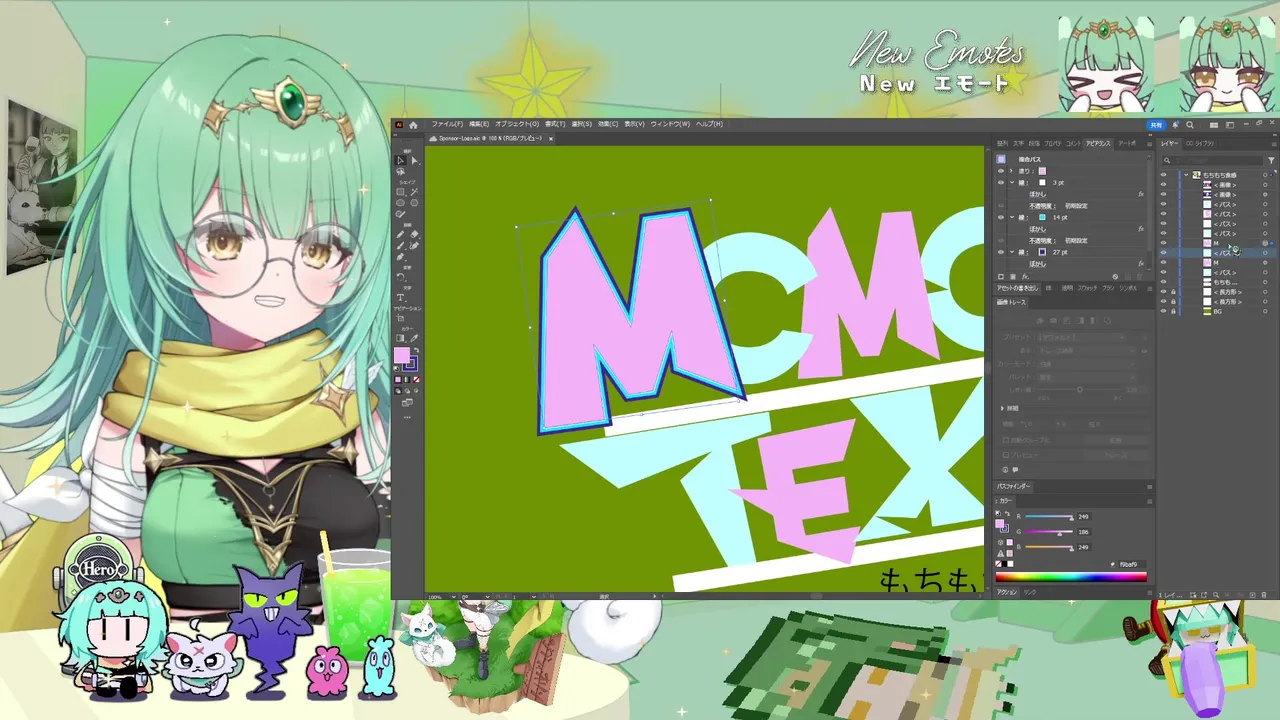This screenshot has width=1280, height=720.
Task: Expand 詳細 section in Image Trace
Action: [1003, 408]
